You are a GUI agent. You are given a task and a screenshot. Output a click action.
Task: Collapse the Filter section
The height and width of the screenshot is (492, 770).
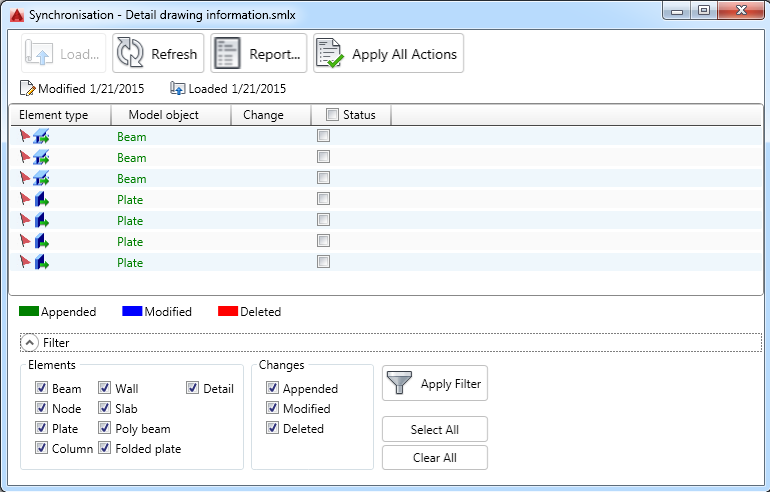[29, 343]
